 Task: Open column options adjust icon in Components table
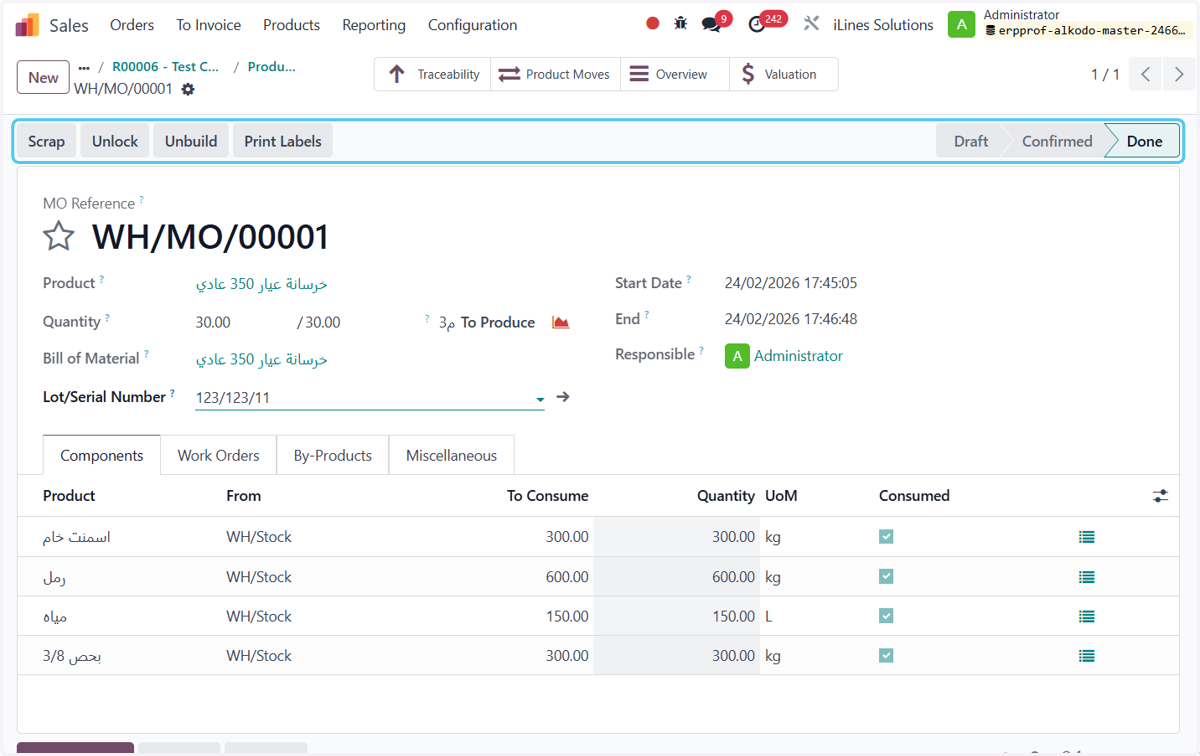click(x=1160, y=496)
